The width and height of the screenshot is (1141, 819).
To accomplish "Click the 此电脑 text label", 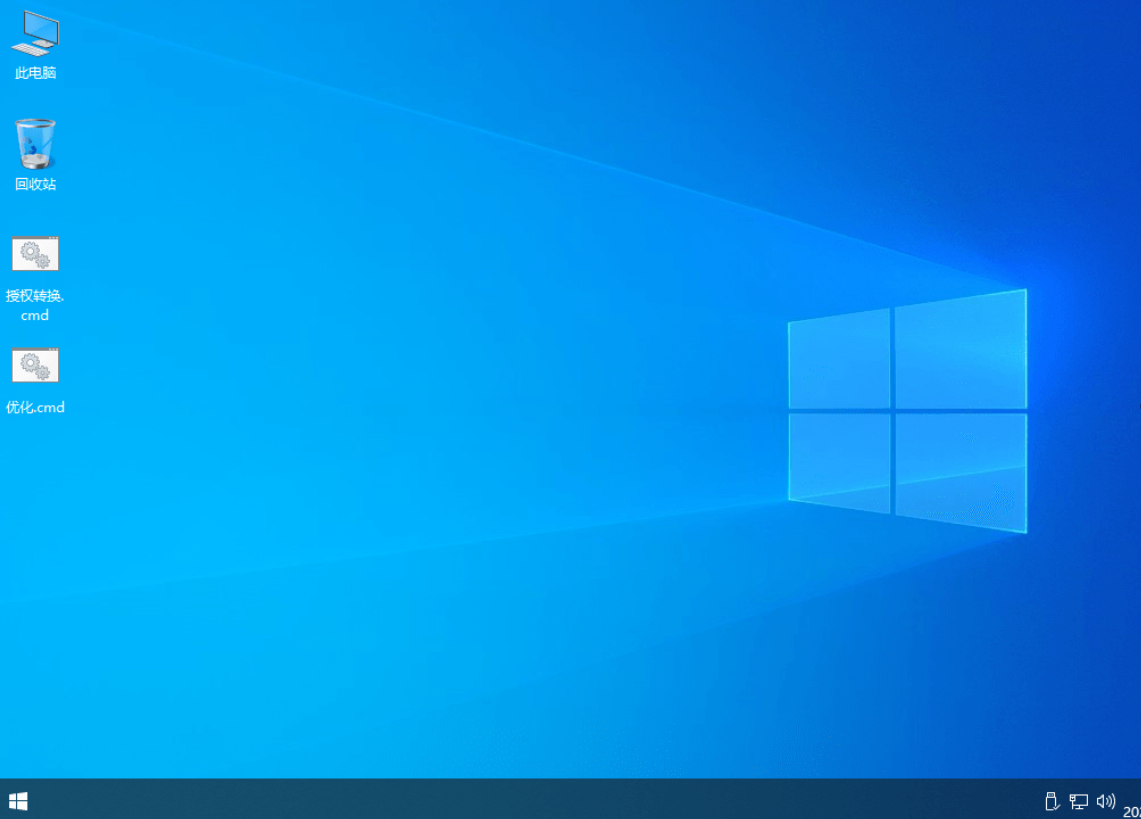I will coord(35,73).
